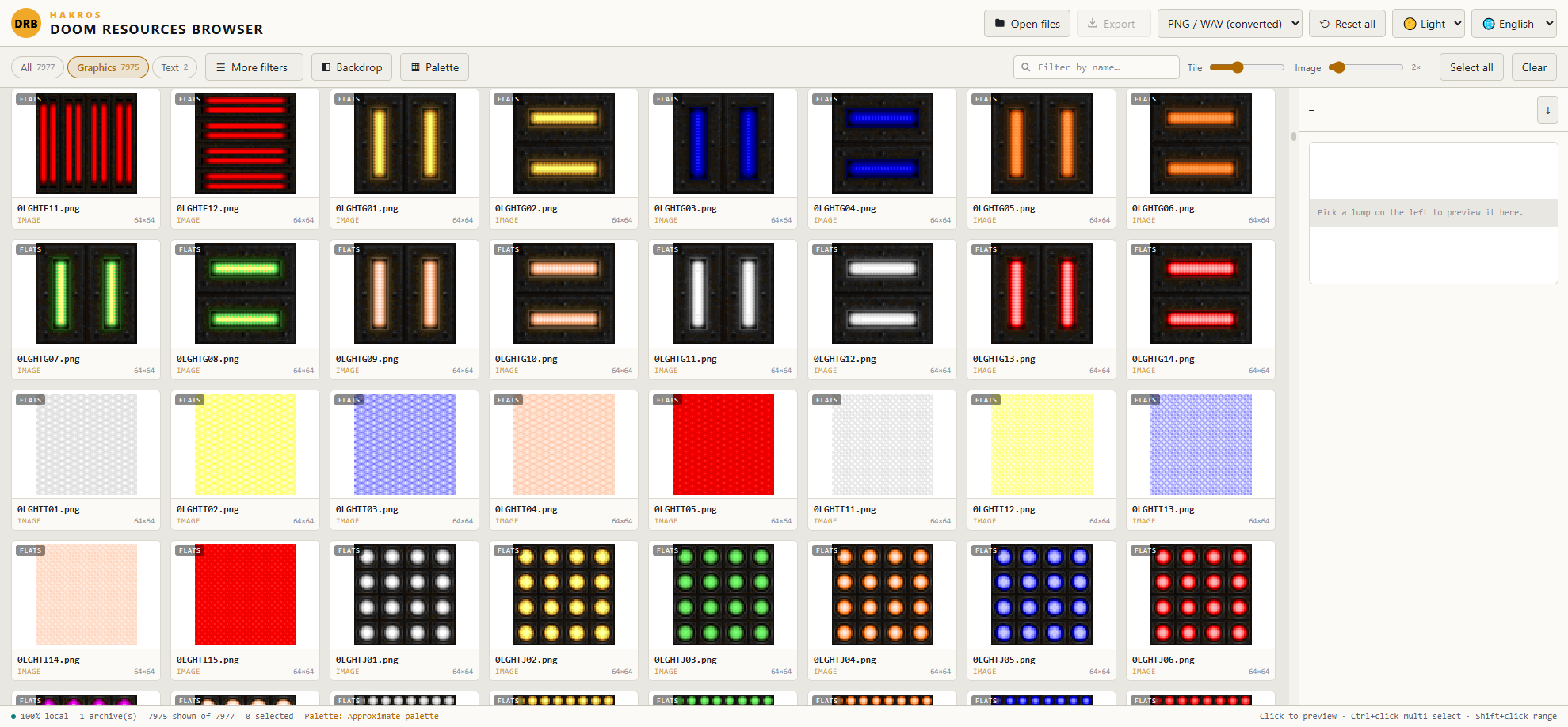Click the 0LGHTI11.png file name

[x=845, y=509]
